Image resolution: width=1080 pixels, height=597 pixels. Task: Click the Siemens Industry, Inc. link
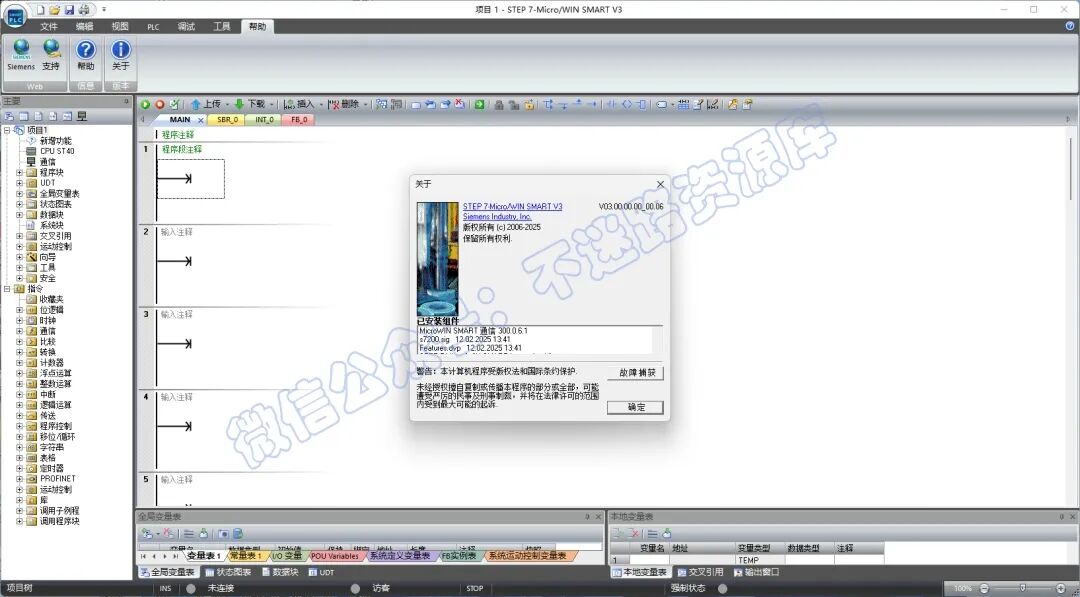(497, 216)
